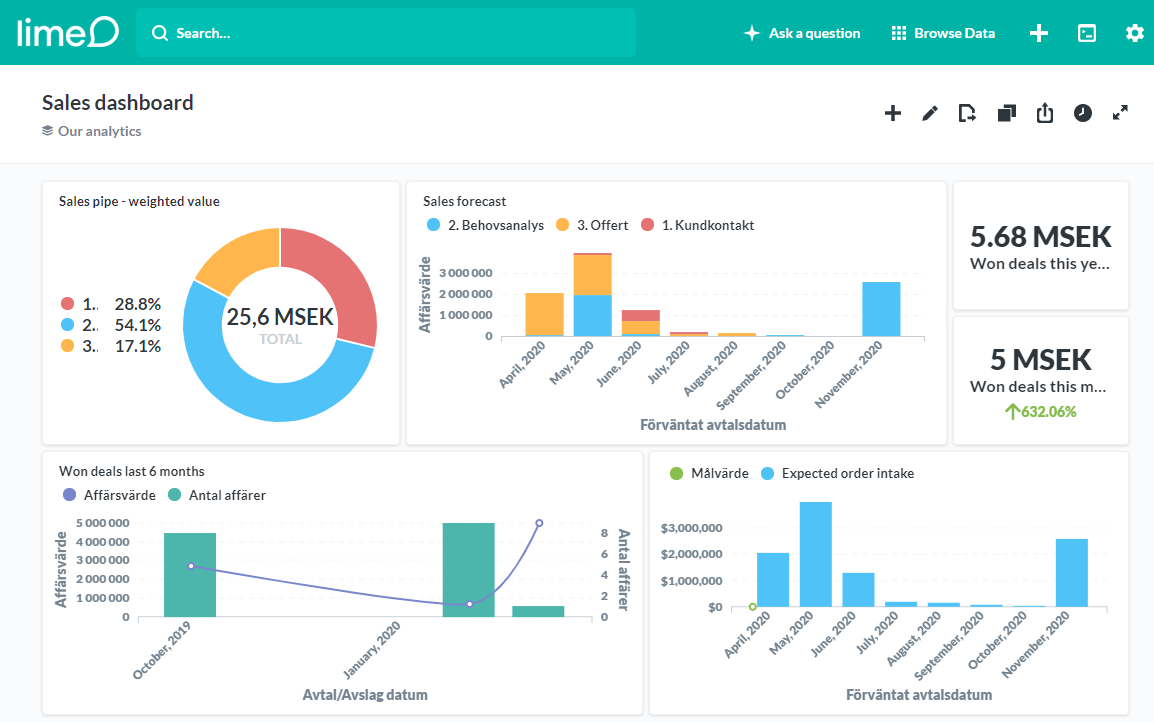Open the display mode icon in the top bar
Viewport: 1154px width, 722px height.
coord(1086,32)
